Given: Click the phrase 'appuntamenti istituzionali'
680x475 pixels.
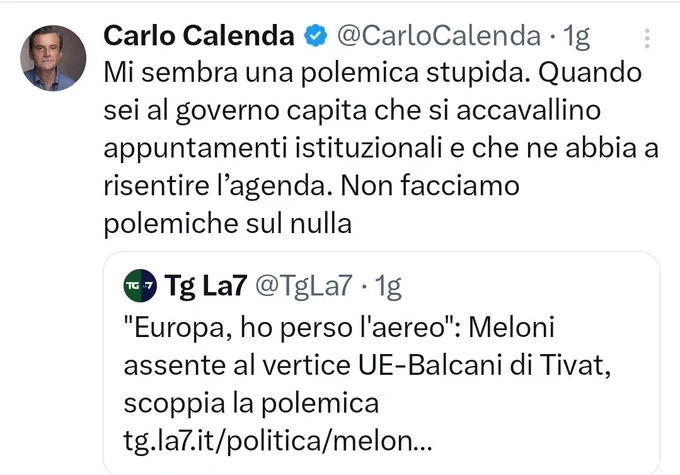Looking at the screenshot, I should pyautogui.click(x=273, y=149).
